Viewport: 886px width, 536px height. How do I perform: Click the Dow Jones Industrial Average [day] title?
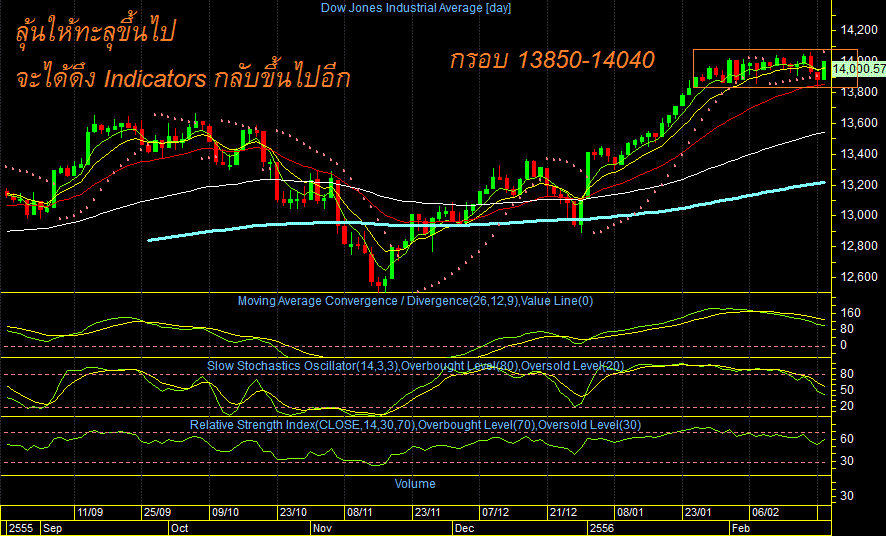(416, 8)
